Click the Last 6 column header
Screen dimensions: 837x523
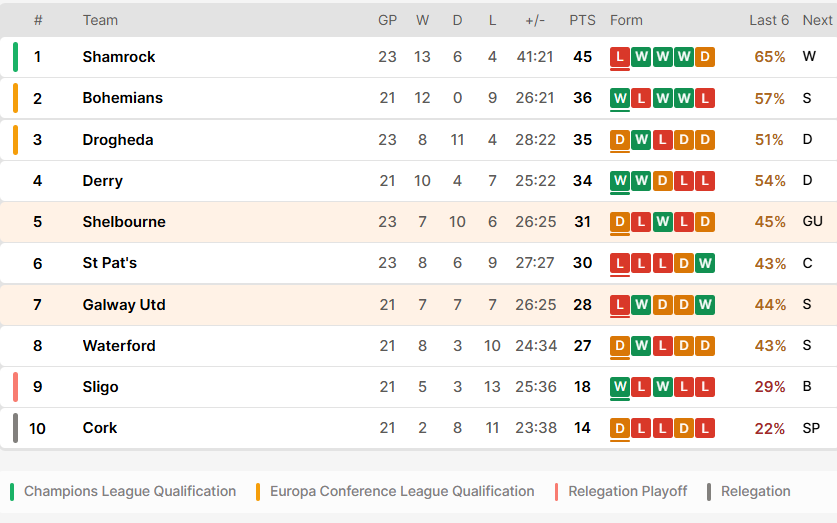(769, 20)
